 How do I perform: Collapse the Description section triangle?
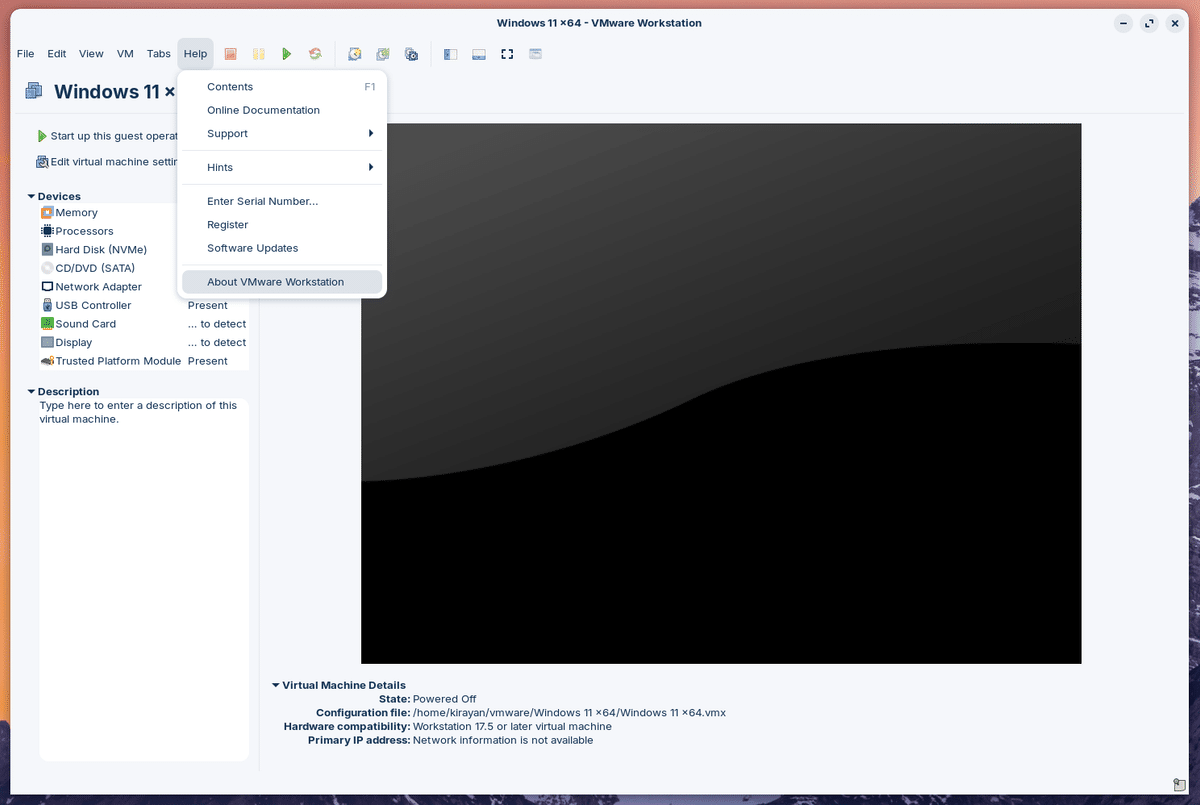coord(32,391)
